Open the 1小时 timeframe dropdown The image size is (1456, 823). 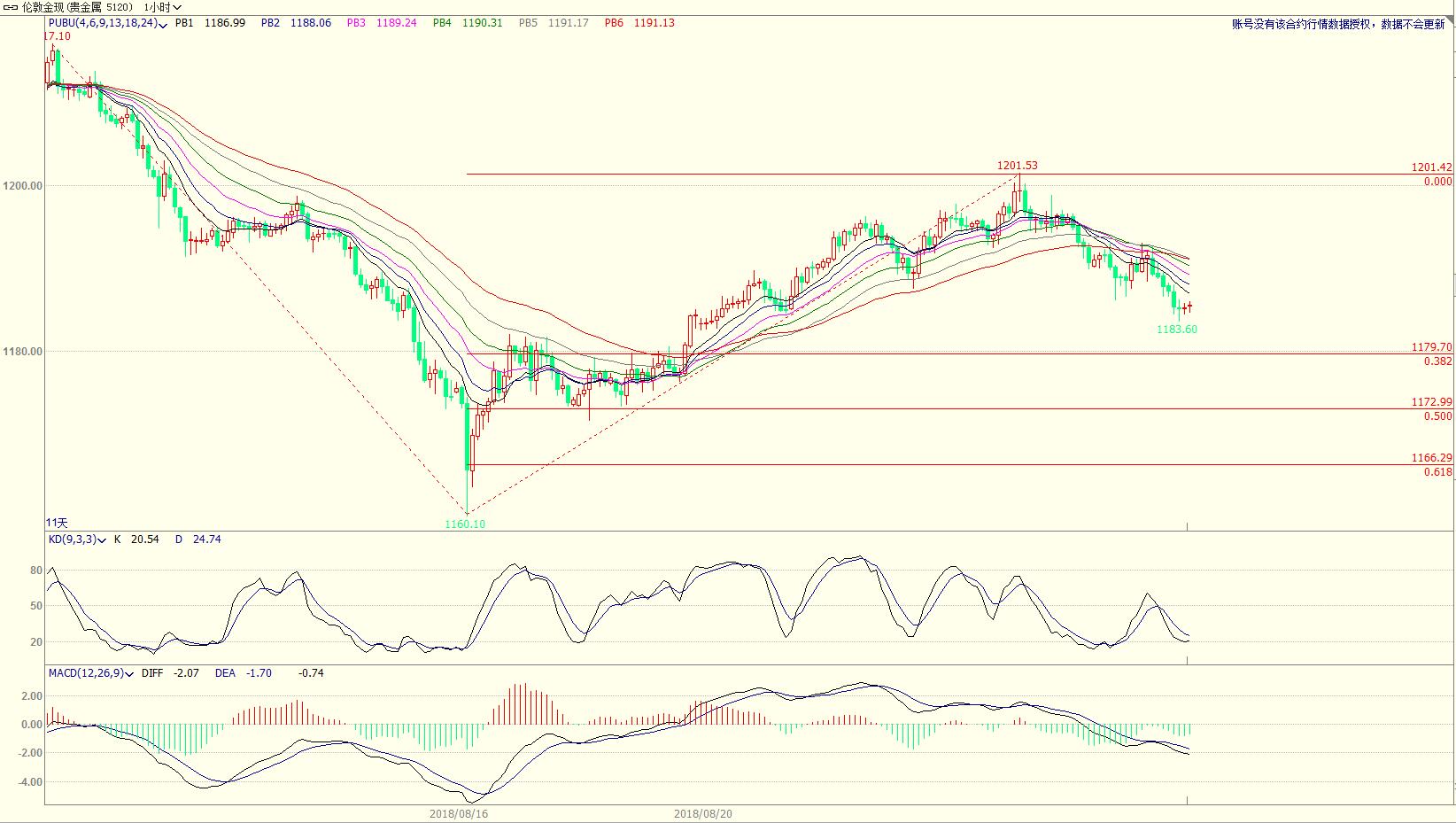pos(163,7)
